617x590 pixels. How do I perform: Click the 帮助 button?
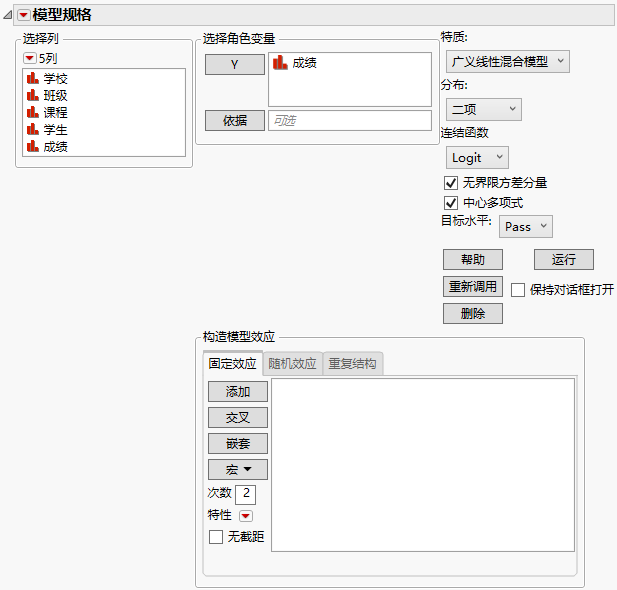click(473, 259)
